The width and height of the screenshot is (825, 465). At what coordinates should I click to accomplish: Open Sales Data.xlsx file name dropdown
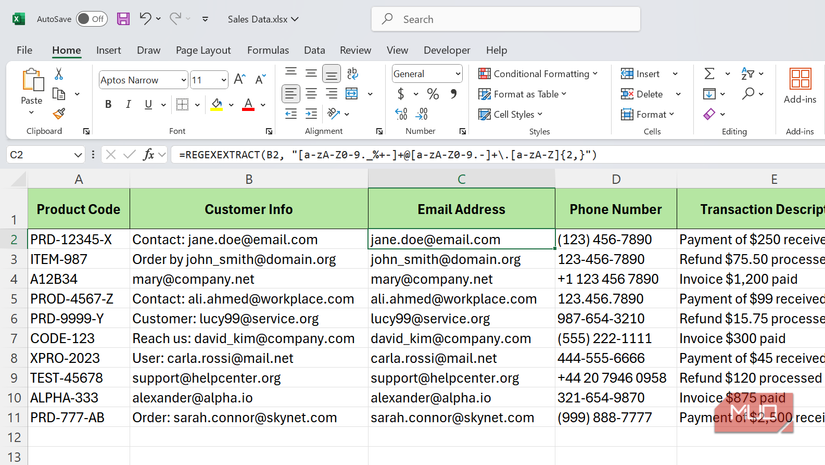pos(263,19)
